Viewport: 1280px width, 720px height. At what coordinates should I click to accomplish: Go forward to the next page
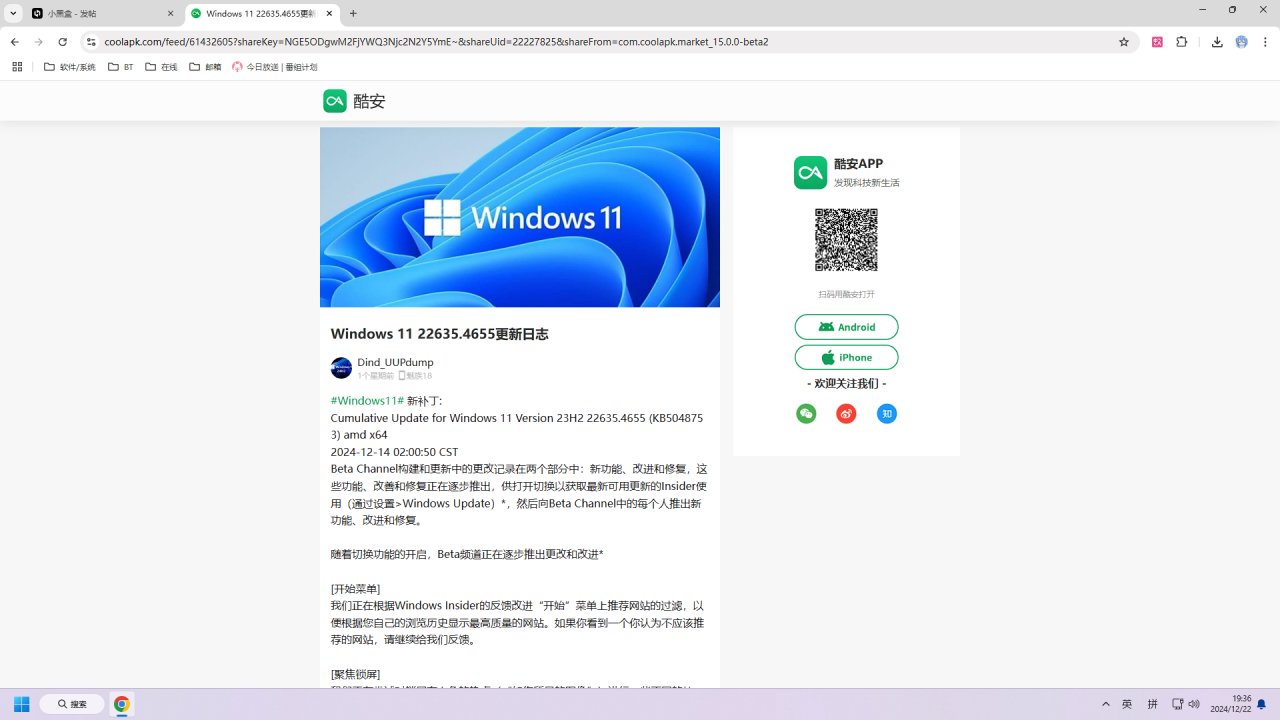tap(39, 42)
